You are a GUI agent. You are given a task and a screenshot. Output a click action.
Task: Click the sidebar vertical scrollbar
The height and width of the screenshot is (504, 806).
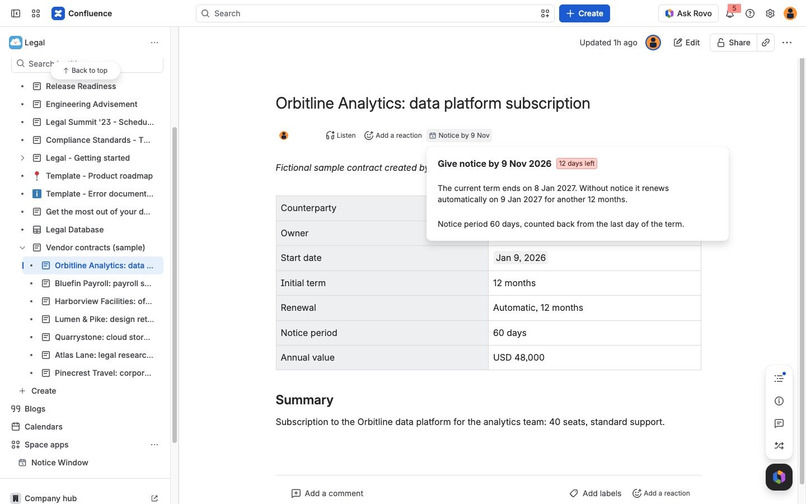[174, 284]
